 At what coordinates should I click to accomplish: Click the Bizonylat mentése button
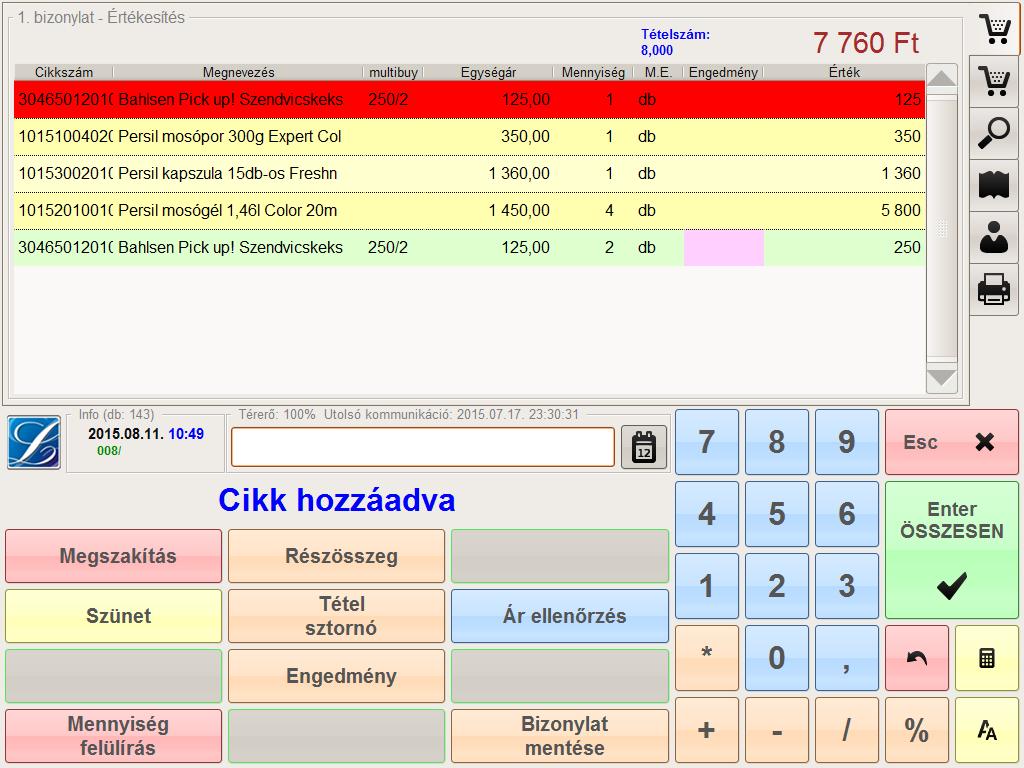[560, 736]
